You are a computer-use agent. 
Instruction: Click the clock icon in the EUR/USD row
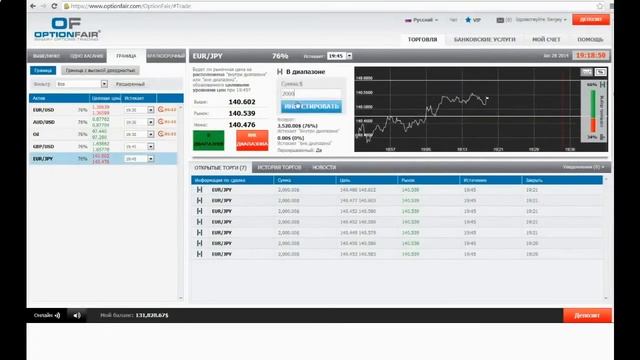click(161, 109)
